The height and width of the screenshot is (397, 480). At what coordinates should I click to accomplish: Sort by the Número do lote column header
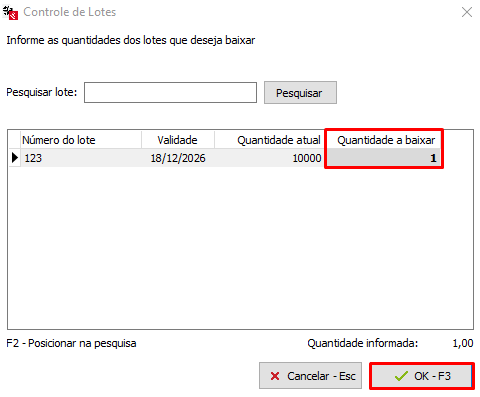81,140
